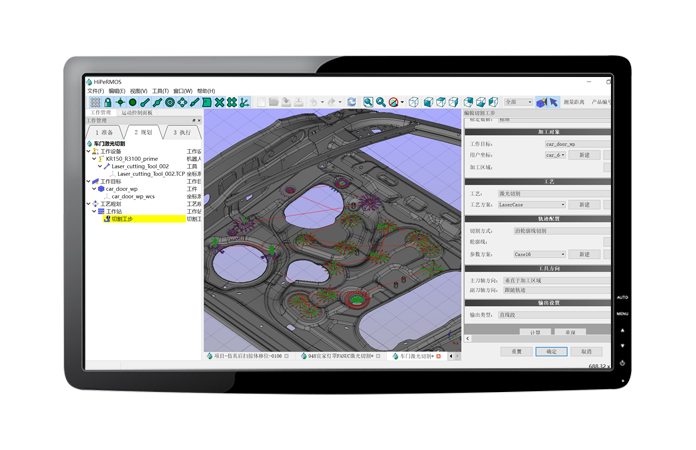Click the blue refresh arrows icon
This screenshot has width=696, height=450.
click(x=352, y=103)
